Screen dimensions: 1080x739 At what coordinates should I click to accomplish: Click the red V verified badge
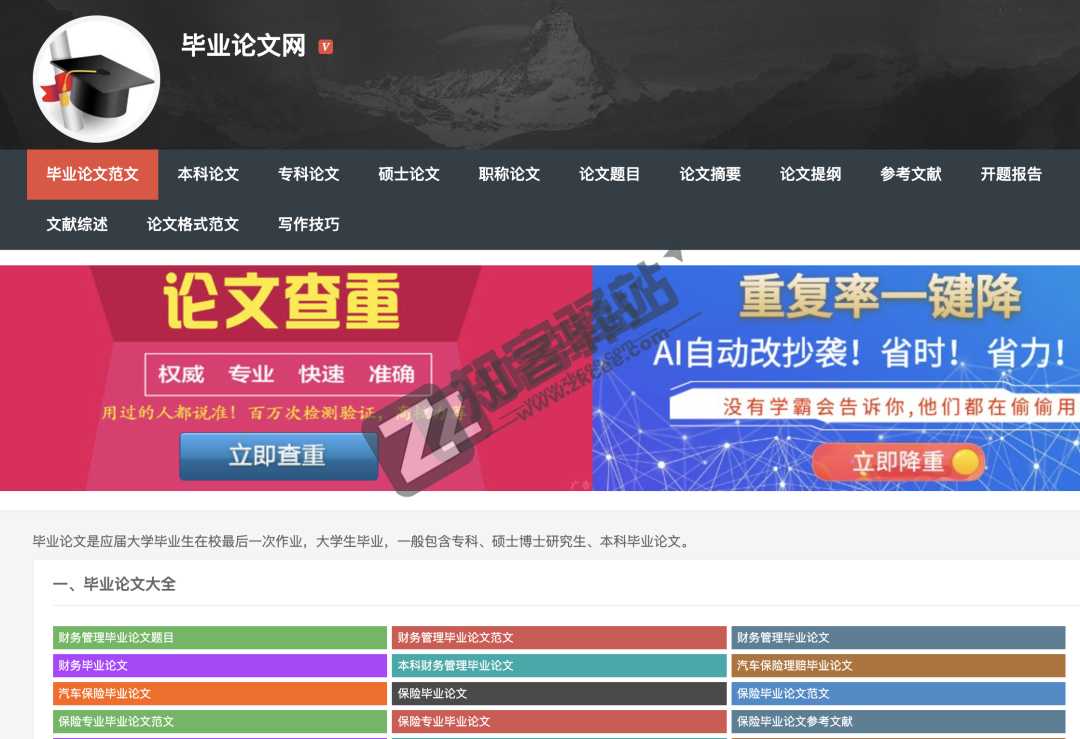tap(325, 47)
